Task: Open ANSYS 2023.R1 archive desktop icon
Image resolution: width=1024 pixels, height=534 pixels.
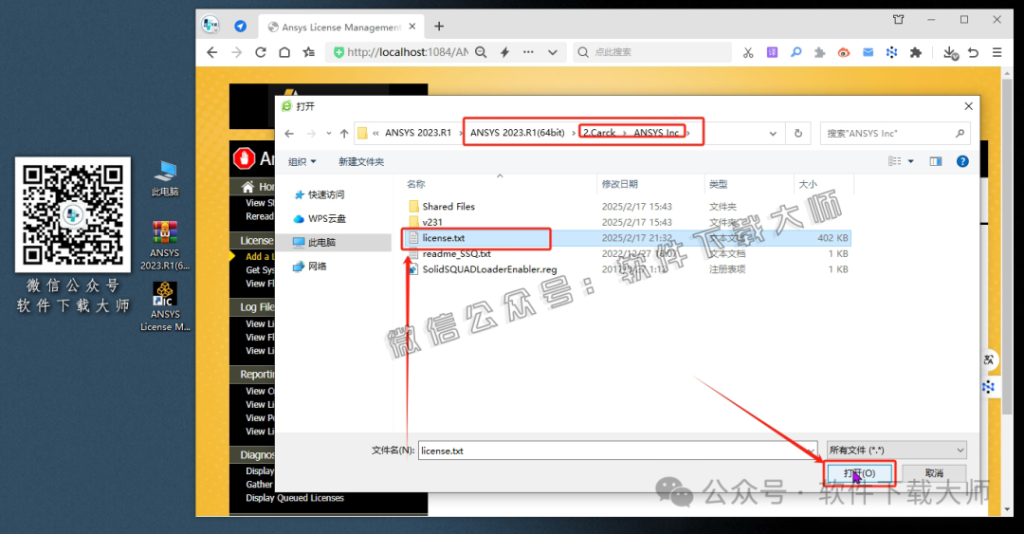Action: tap(165, 246)
